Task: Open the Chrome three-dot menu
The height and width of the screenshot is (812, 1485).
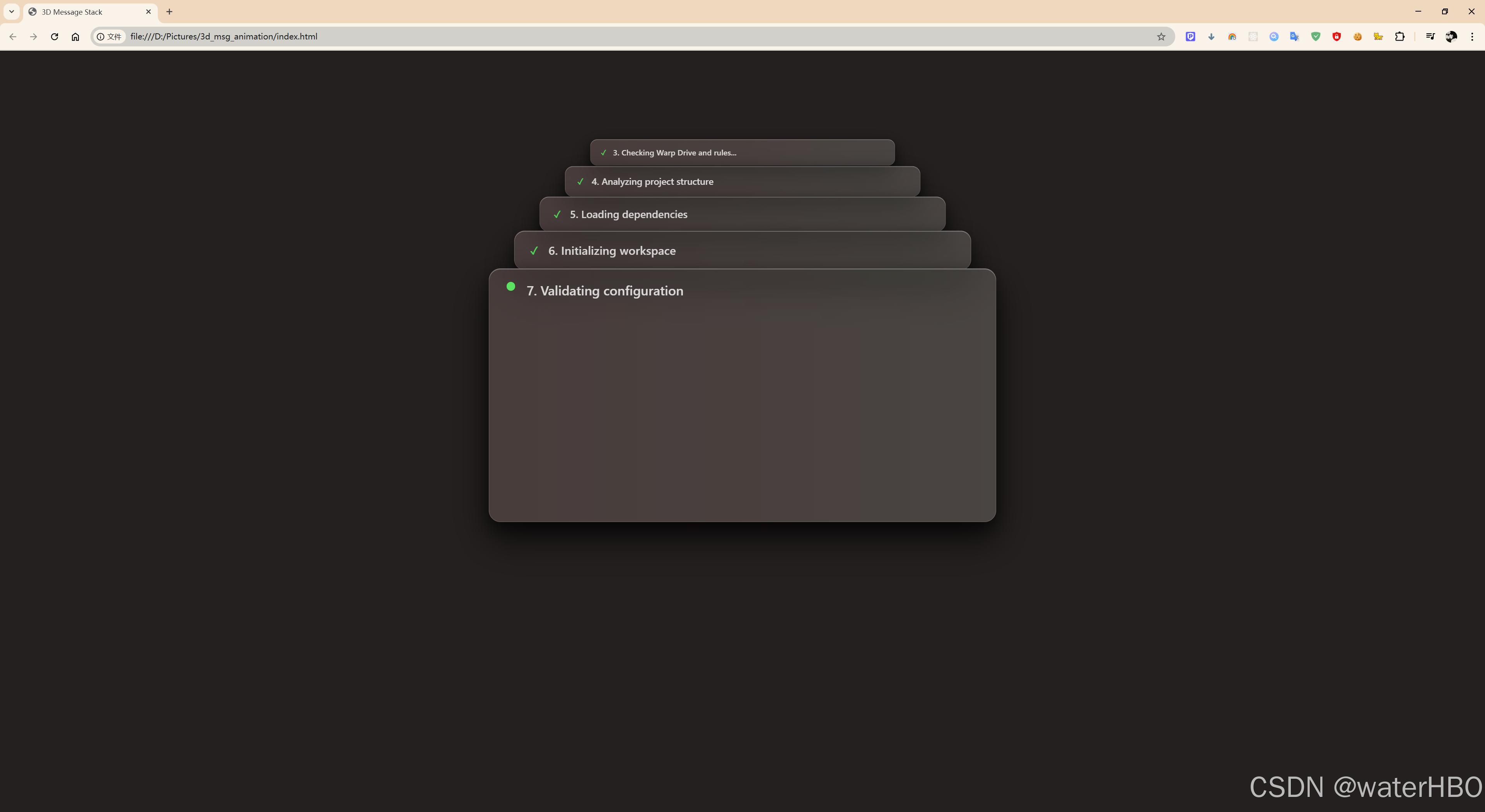Action: (x=1472, y=36)
